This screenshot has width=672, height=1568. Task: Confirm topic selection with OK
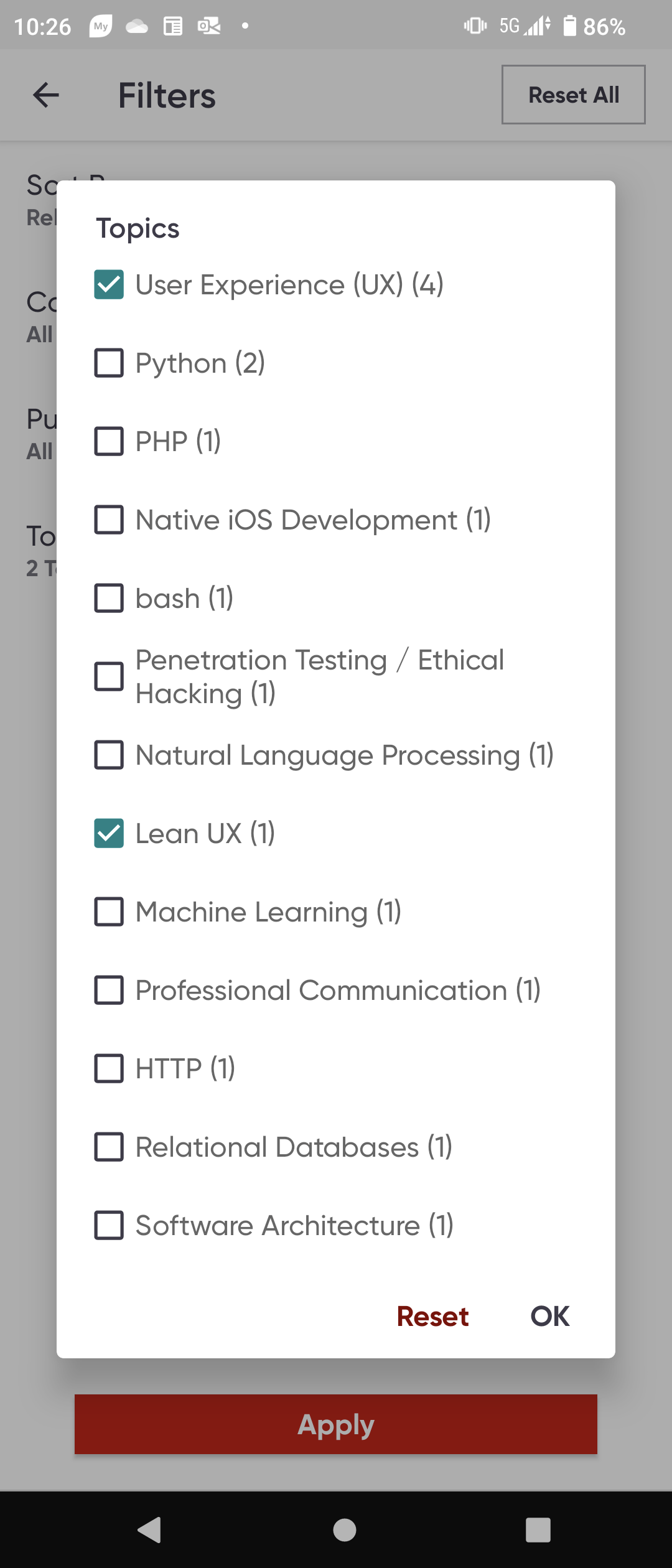549,1316
